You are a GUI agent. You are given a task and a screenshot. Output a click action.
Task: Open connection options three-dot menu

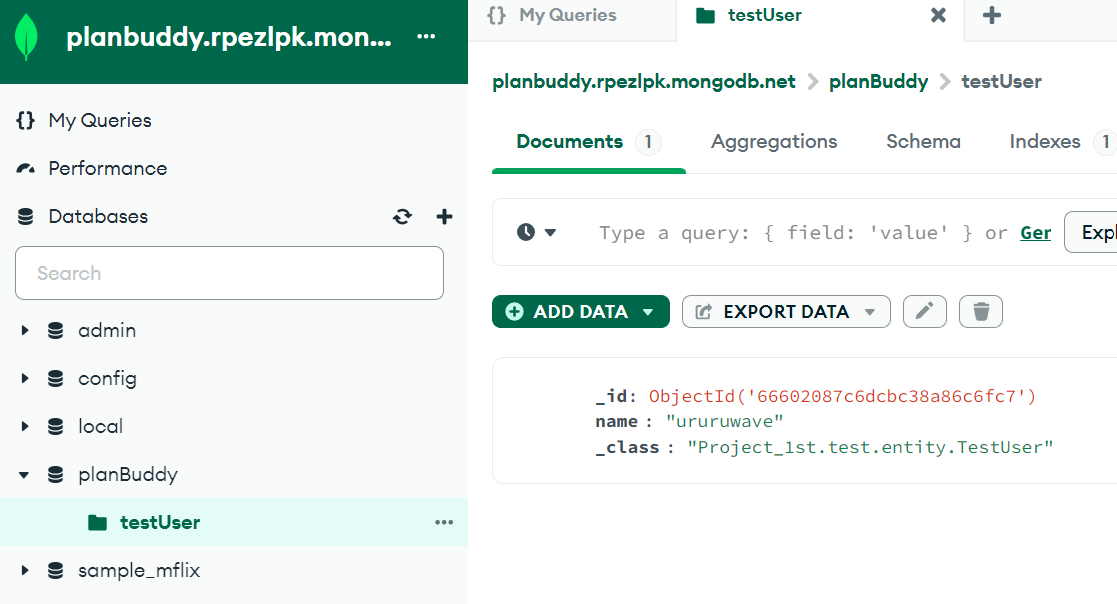[426, 36]
